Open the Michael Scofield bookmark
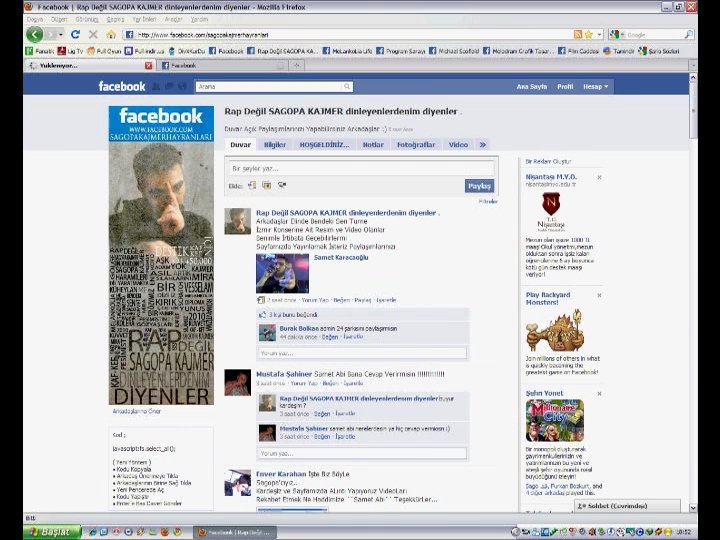This screenshot has width=720, height=540. [x=454, y=51]
